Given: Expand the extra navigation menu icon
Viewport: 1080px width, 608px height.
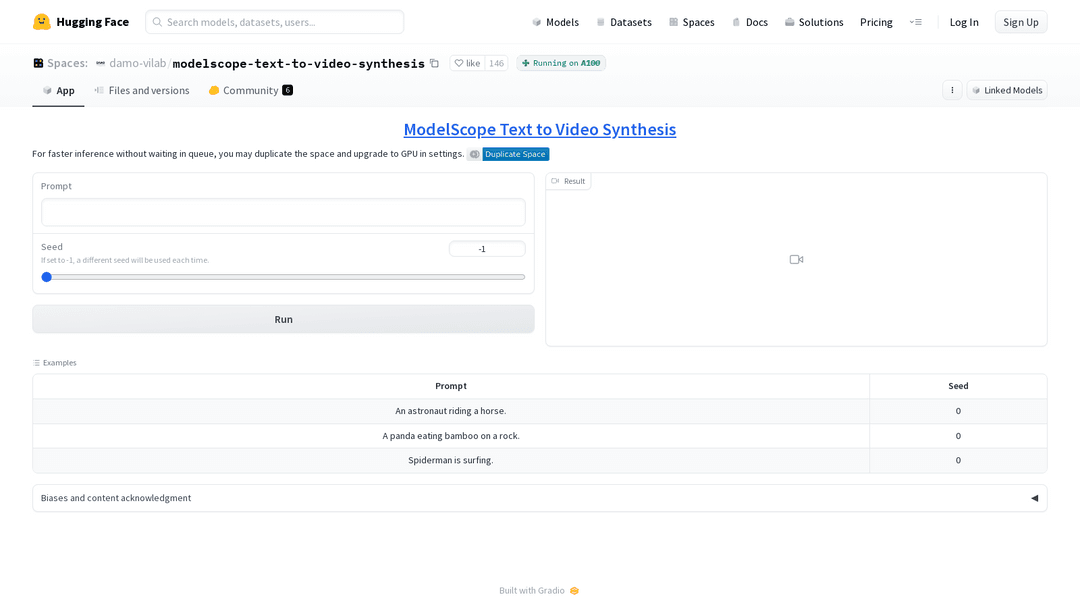Looking at the screenshot, I should [915, 22].
